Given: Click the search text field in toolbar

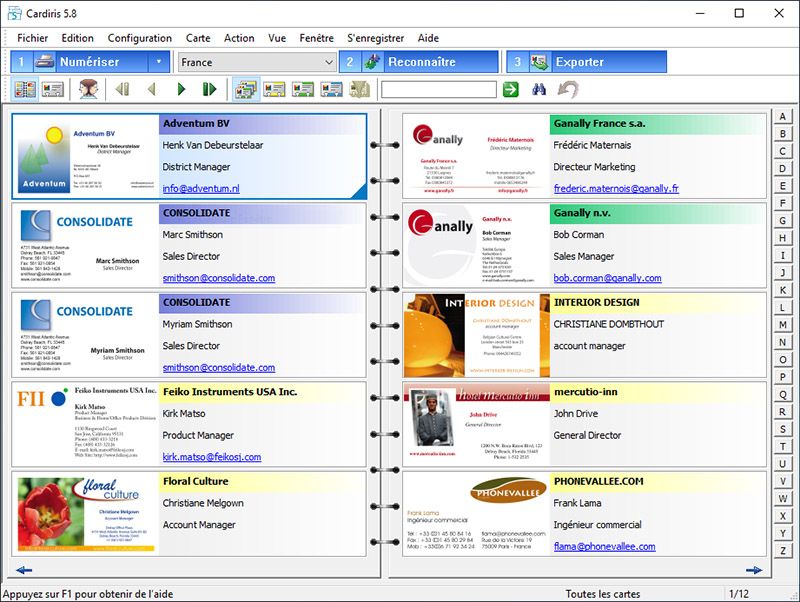Looking at the screenshot, I should pos(438,90).
